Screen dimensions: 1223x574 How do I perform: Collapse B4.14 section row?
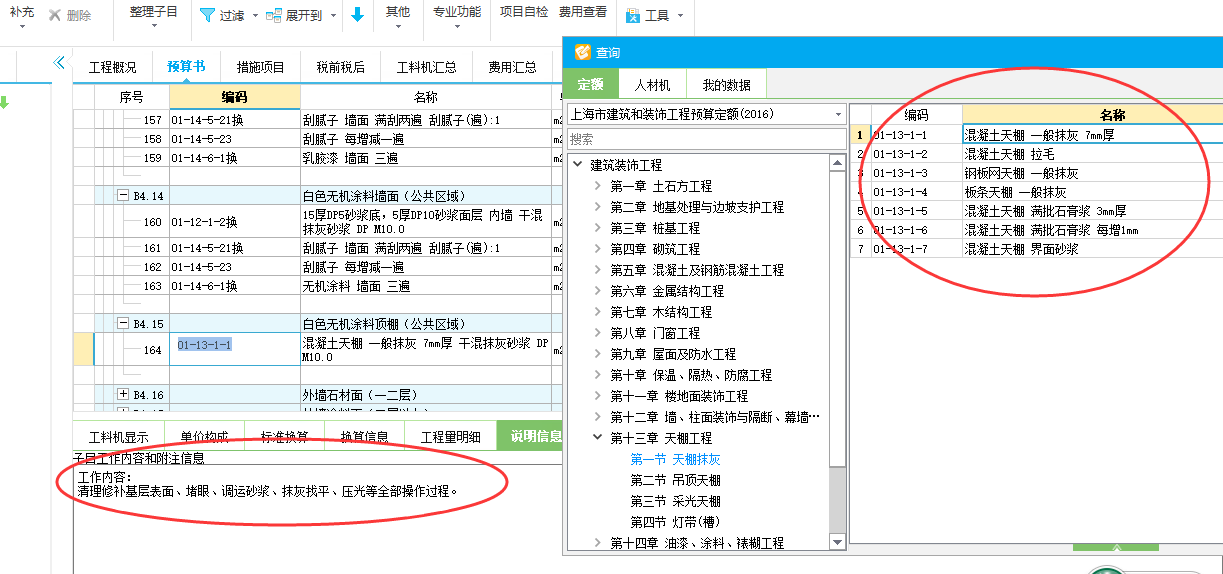(x=123, y=196)
